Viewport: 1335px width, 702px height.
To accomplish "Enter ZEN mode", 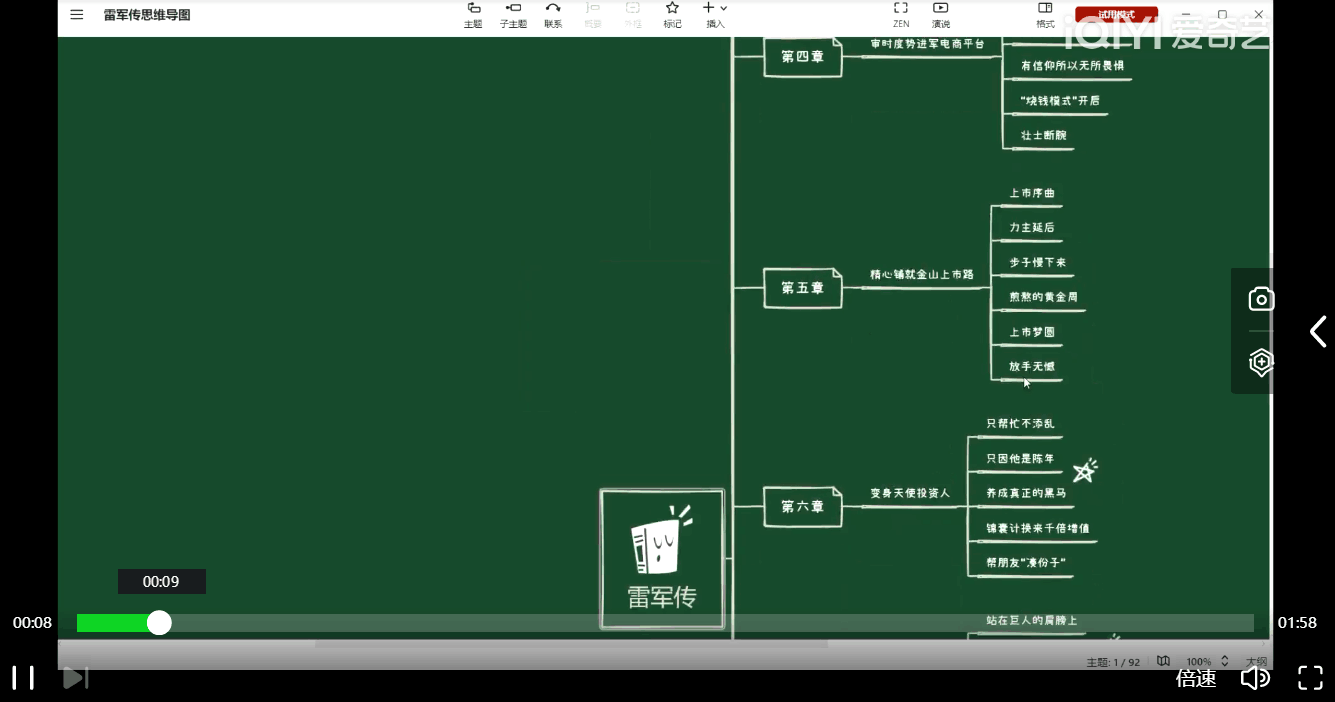I will [x=901, y=15].
